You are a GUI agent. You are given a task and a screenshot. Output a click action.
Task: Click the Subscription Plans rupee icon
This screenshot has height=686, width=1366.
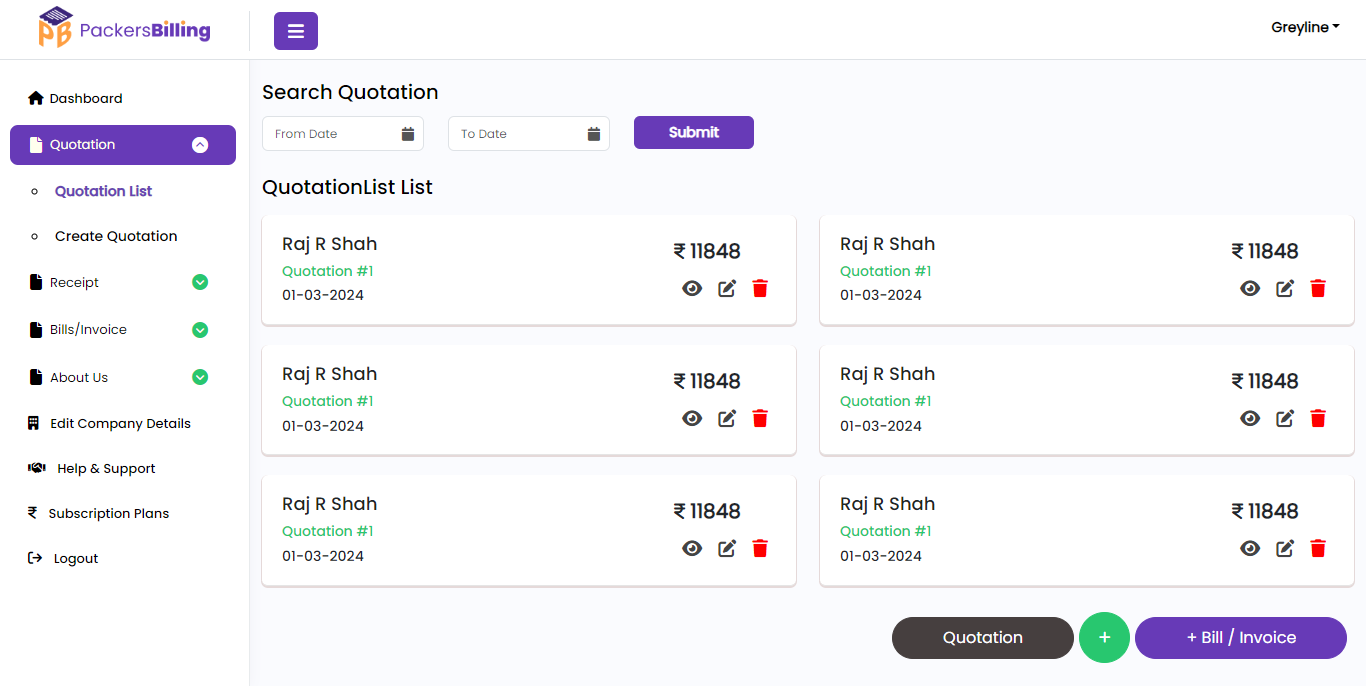[32, 513]
